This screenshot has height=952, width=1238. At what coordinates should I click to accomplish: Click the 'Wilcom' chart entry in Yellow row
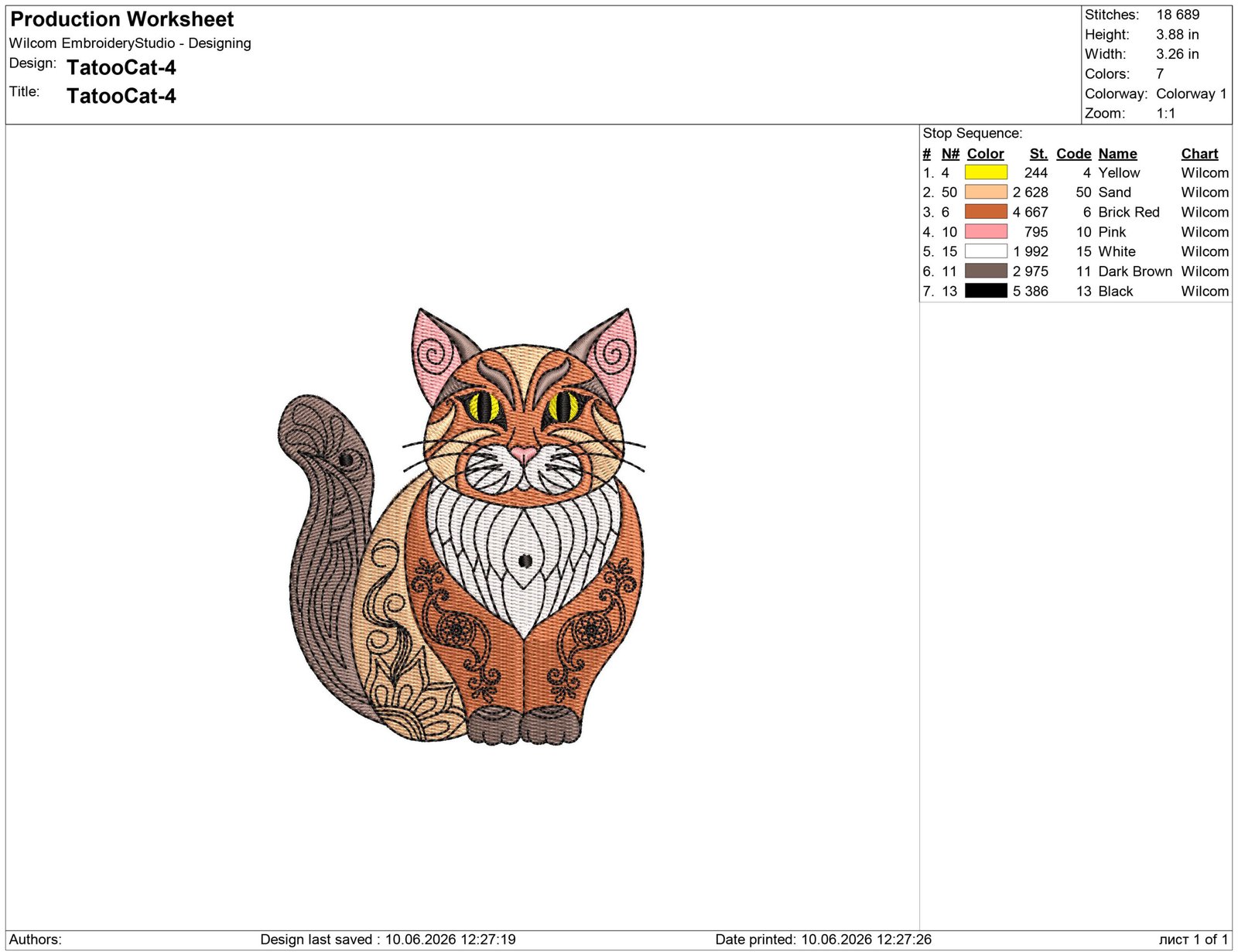coord(1205,172)
